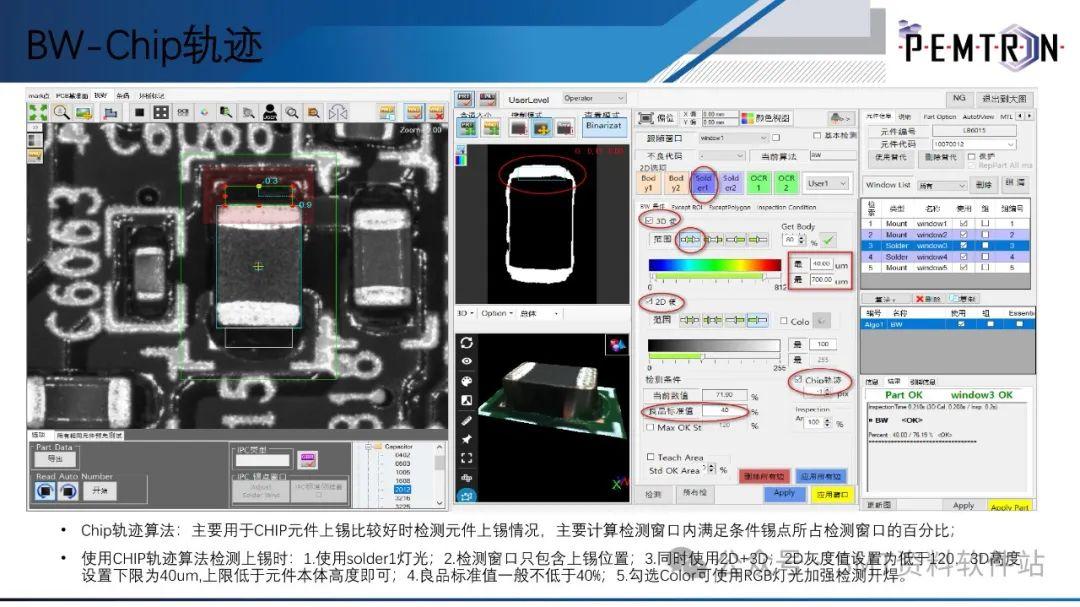Click the 偏位 offset alignment icon
Screen dimensions: 1080x607
click(x=644, y=116)
